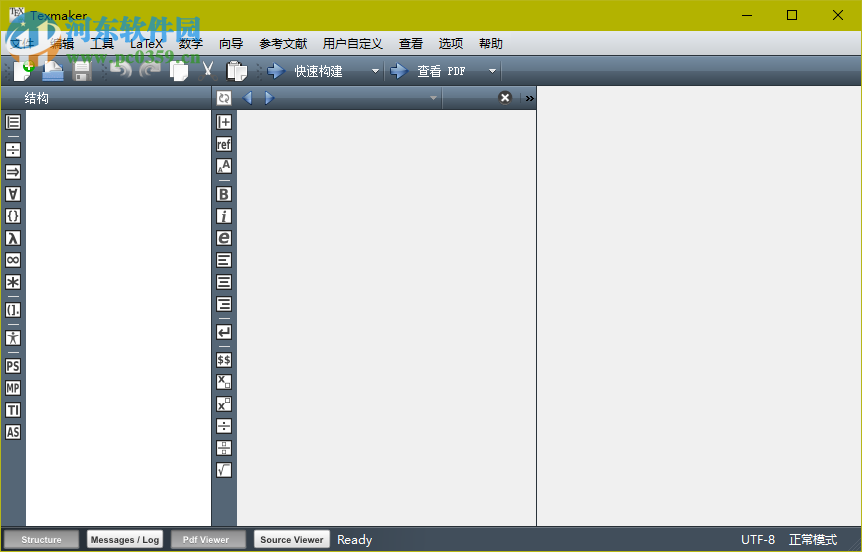Apply italic with the i icon
The image size is (862, 552).
[224, 216]
